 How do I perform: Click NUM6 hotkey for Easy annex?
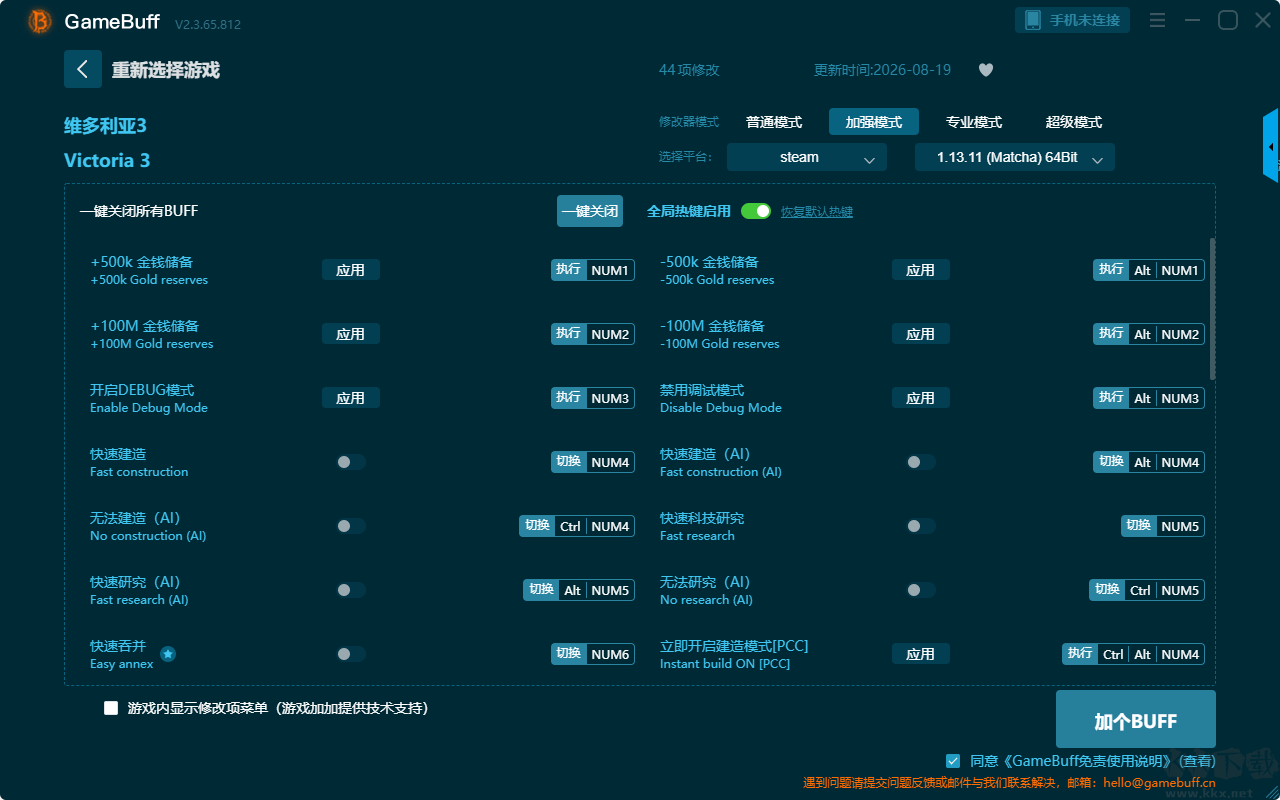[x=610, y=654]
